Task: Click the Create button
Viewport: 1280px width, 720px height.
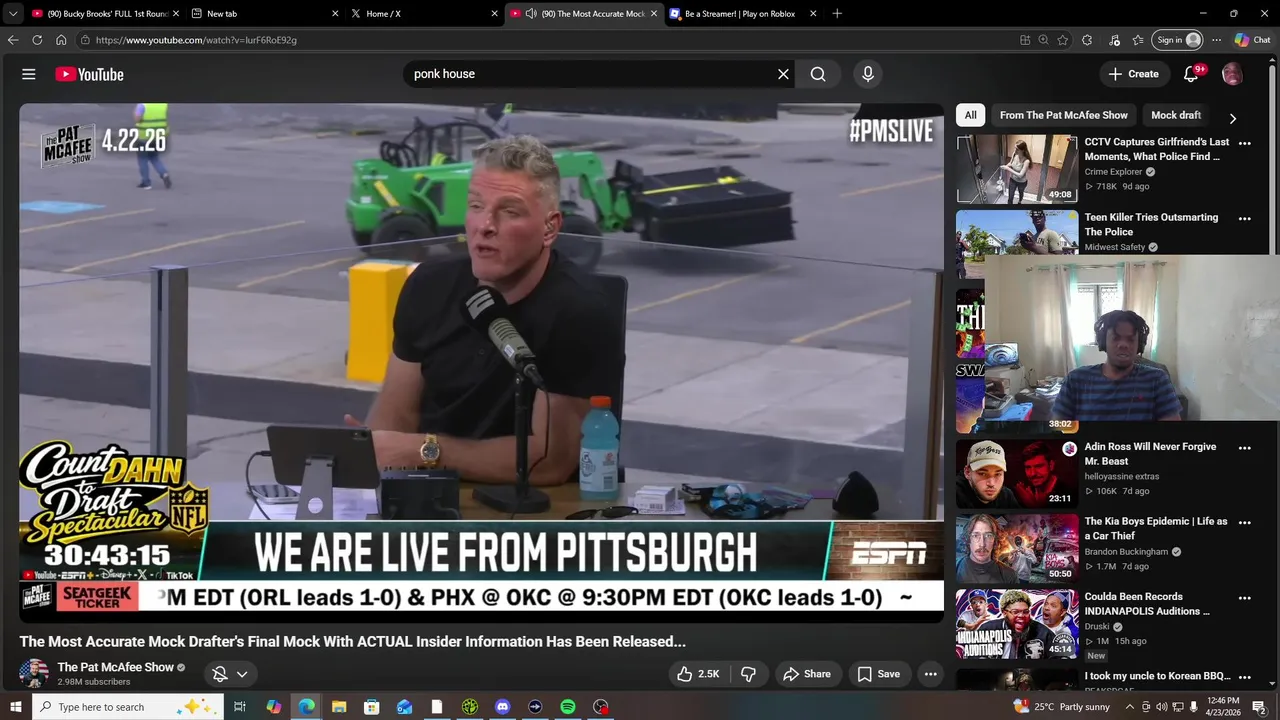Action: [1134, 74]
